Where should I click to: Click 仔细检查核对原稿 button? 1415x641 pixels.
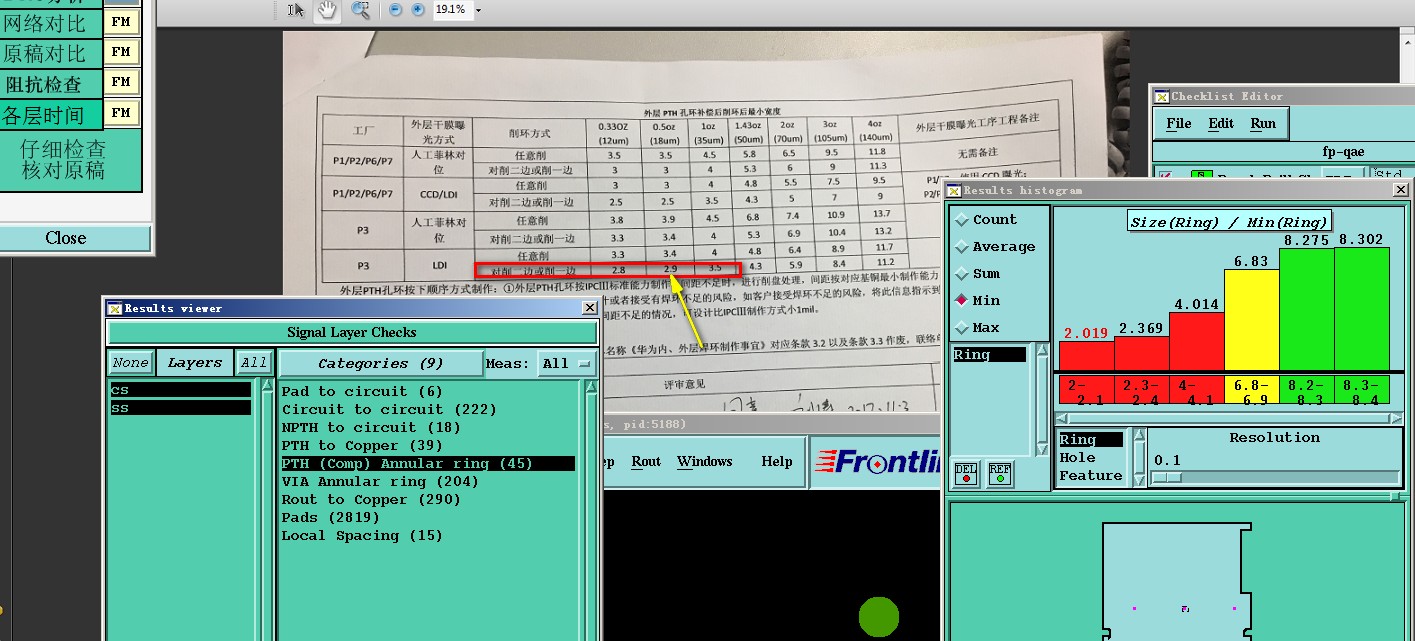tap(70, 160)
